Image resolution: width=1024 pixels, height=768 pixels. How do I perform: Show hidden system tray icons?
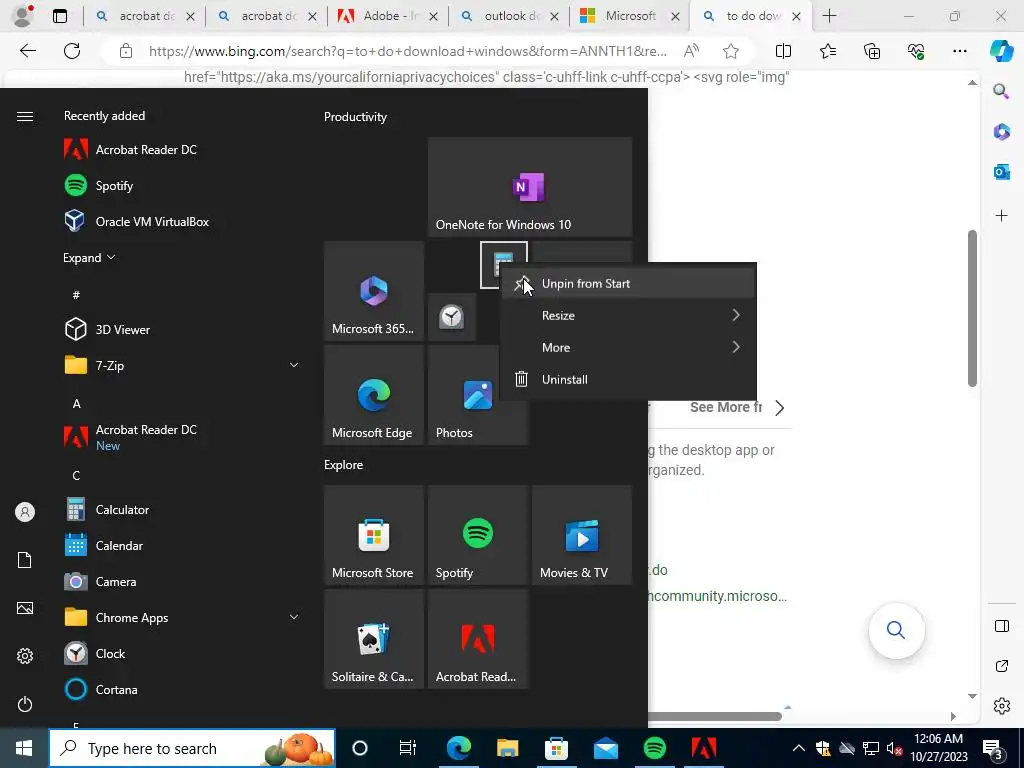pos(798,748)
